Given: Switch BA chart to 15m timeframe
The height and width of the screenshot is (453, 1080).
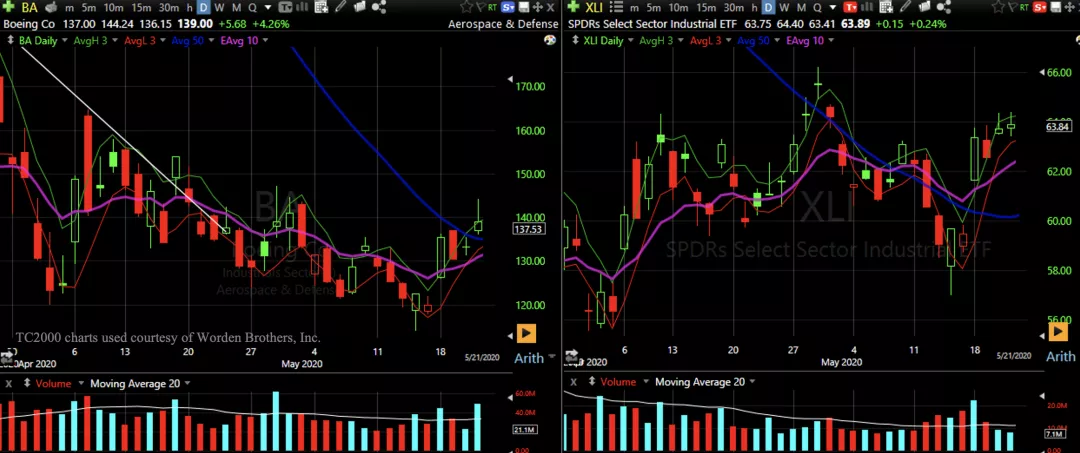Looking at the screenshot, I should point(141,8).
